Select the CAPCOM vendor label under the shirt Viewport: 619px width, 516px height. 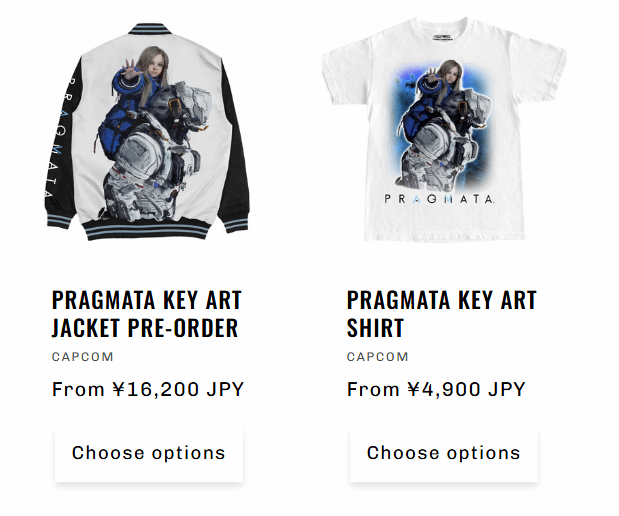pyautogui.click(x=377, y=357)
